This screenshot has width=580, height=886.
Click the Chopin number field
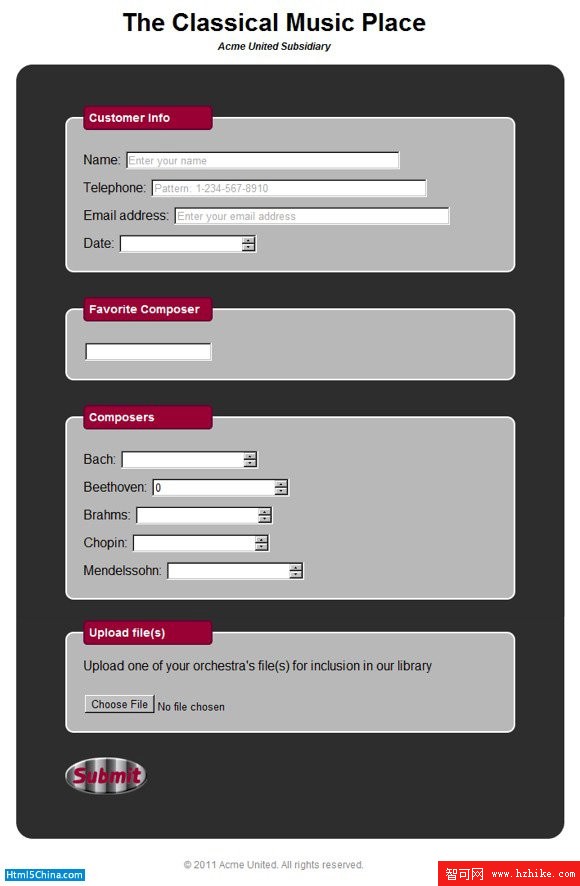click(x=194, y=542)
